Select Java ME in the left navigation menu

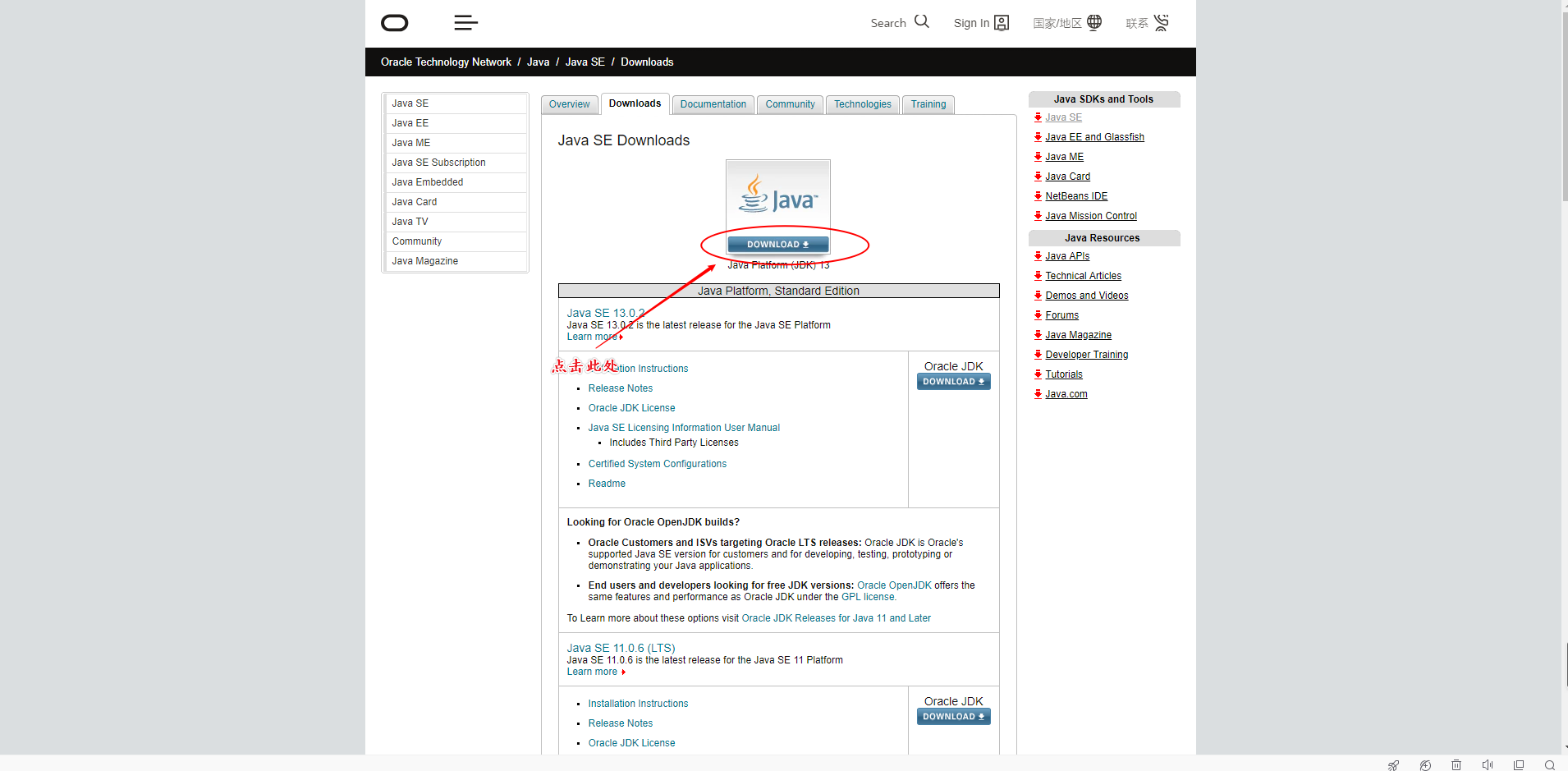coord(456,143)
